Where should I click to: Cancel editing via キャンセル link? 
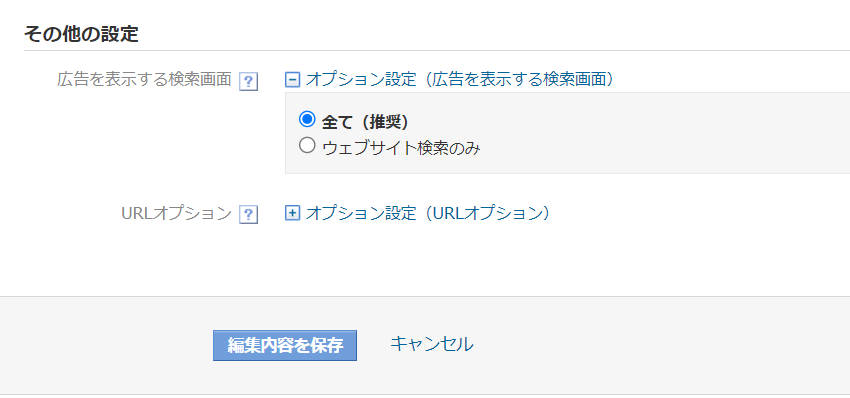tap(432, 344)
